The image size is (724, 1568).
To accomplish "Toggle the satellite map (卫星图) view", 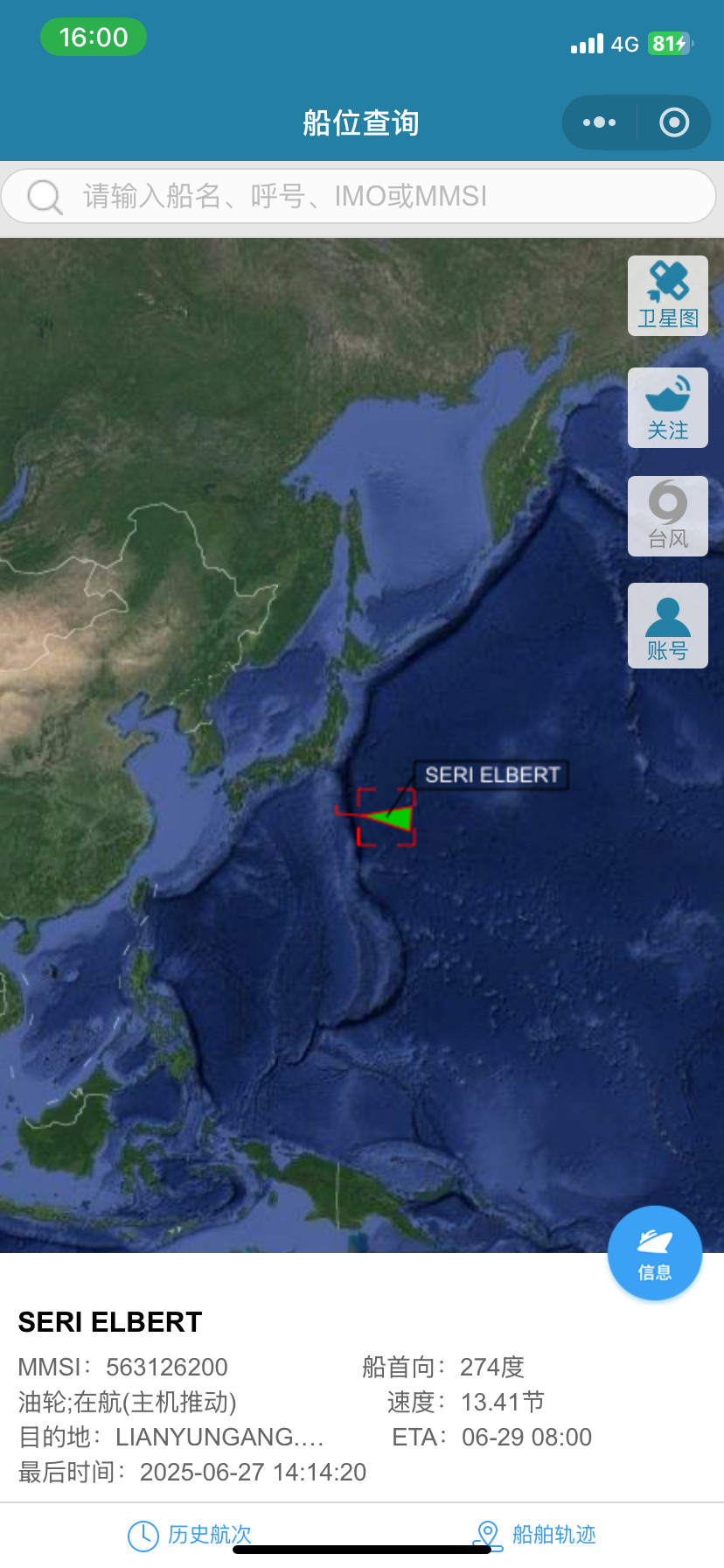I will click(x=668, y=296).
